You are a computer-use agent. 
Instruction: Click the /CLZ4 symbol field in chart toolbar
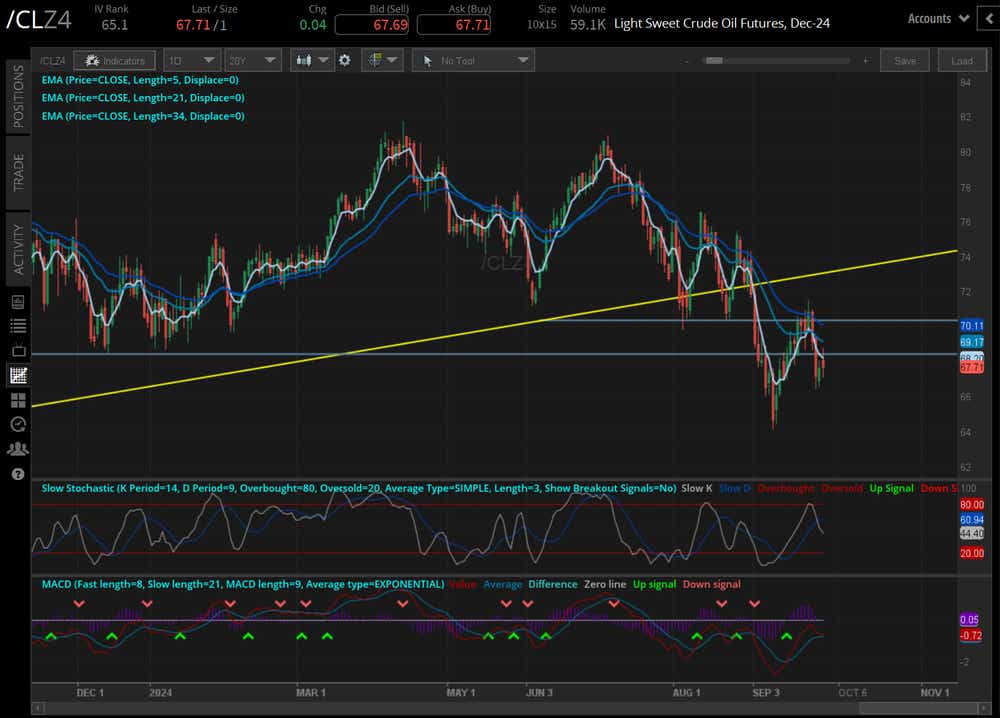52,61
